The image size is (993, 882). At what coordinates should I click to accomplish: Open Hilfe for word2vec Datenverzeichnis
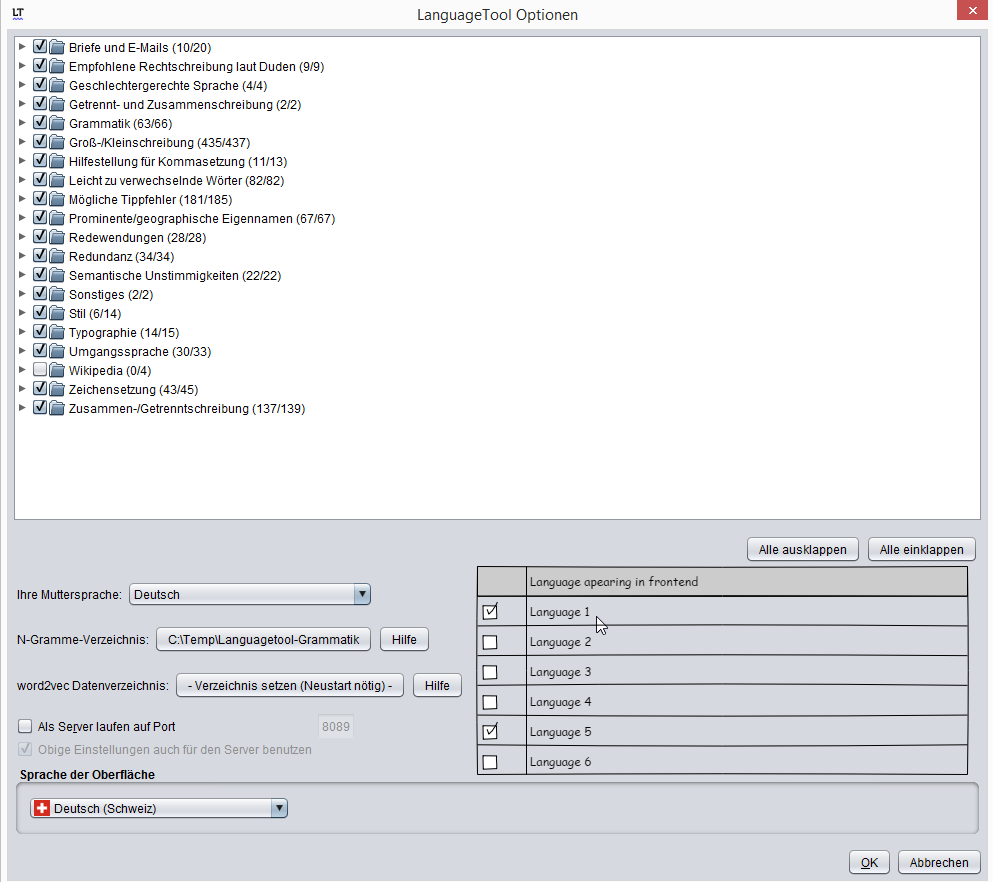437,686
